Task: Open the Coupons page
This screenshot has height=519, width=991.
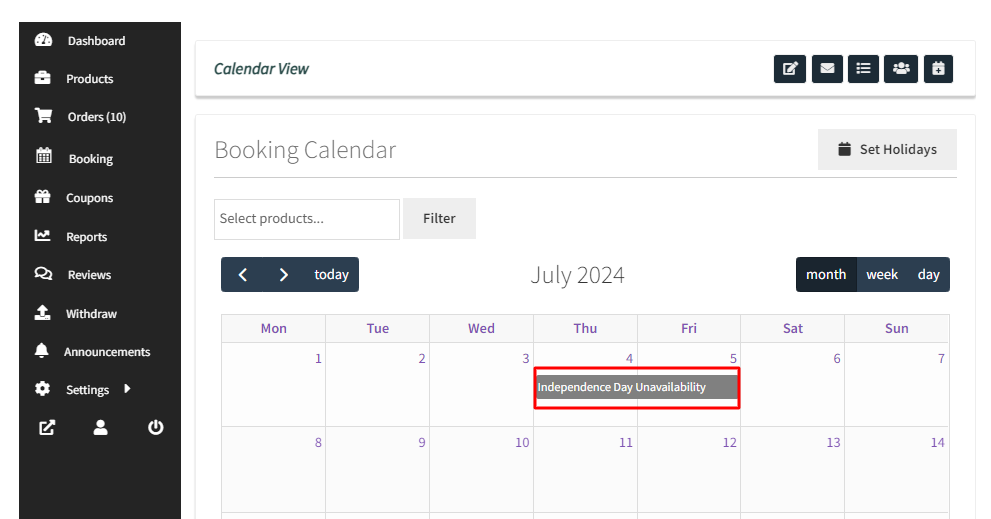Action: [x=90, y=198]
